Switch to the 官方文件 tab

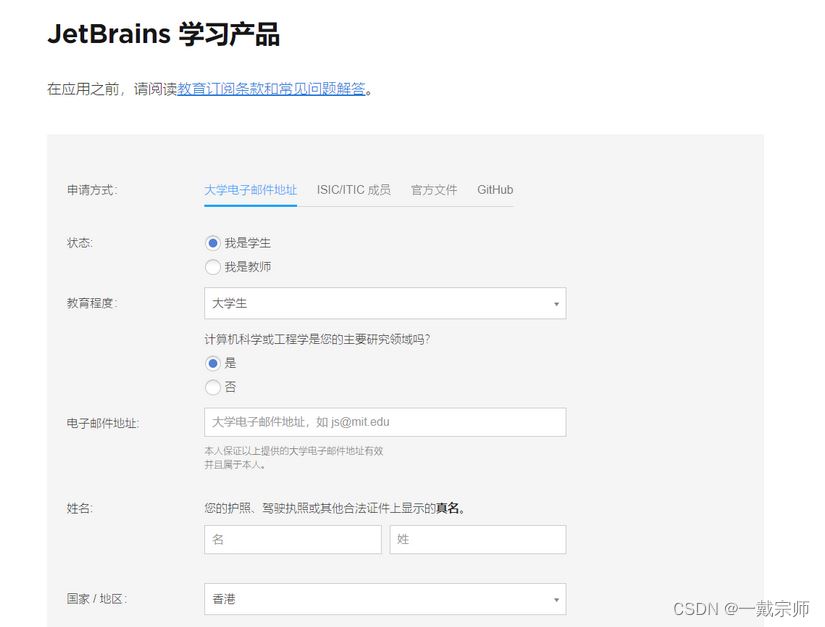[x=434, y=190]
